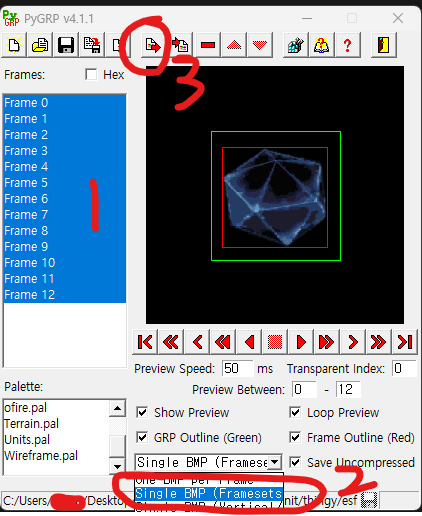Click palette list scroll down arrow
422x516 pixels.
pyautogui.click(x=117, y=466)
